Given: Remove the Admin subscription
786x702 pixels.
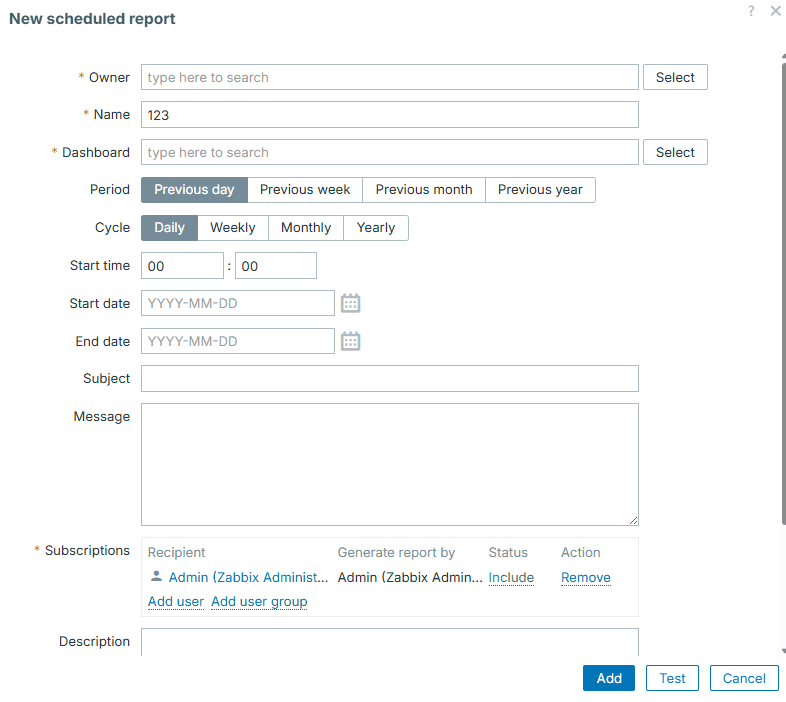Looking at the screenshot, I should click(586, 577).
